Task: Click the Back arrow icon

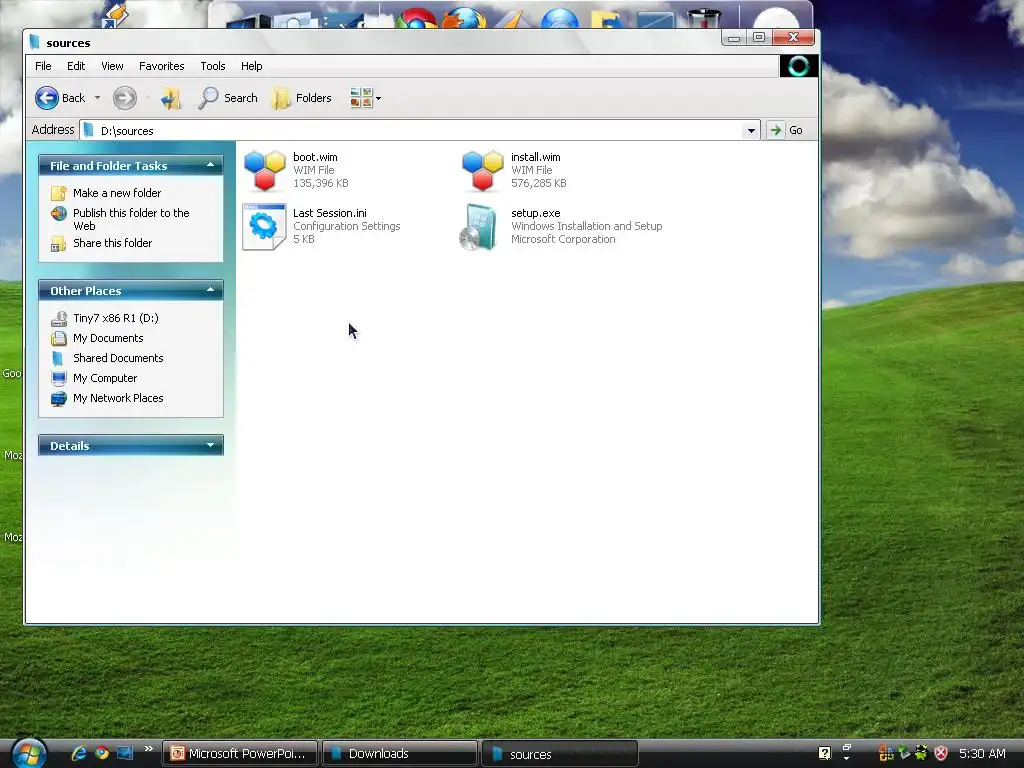Action: click(x=46, y=98)
